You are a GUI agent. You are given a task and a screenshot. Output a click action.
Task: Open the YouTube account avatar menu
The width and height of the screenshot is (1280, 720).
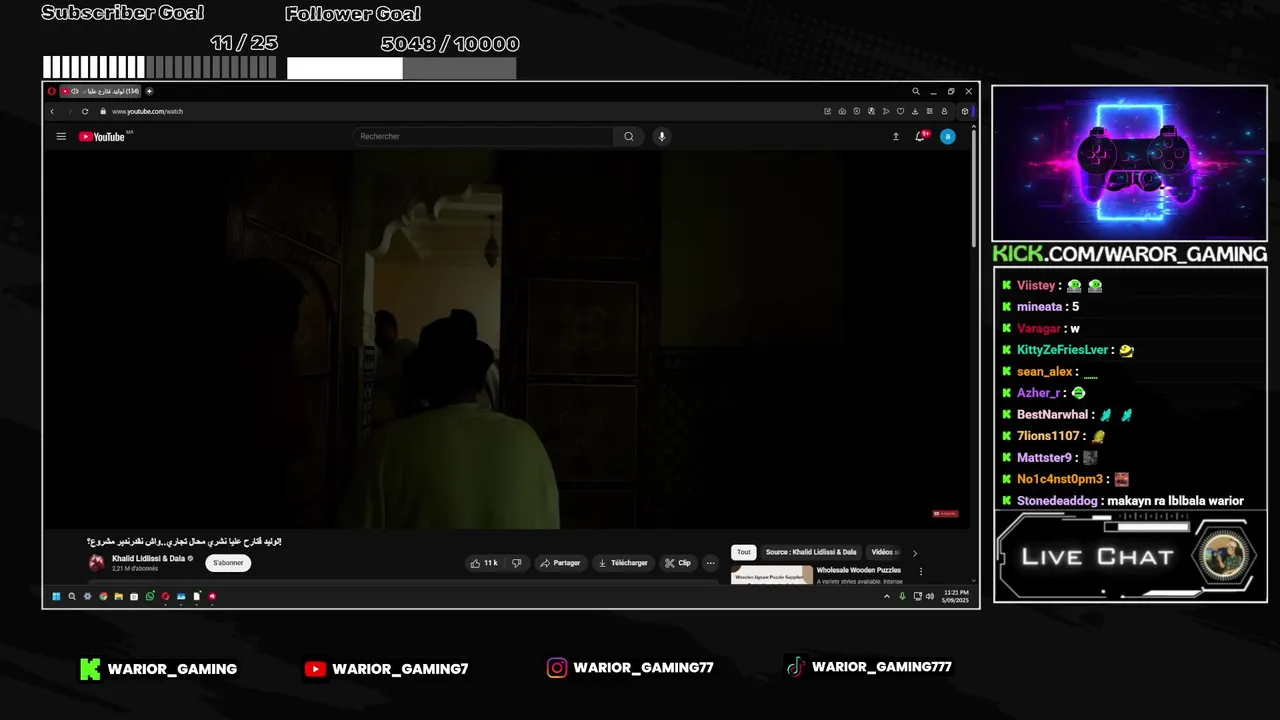pos(947,136)
